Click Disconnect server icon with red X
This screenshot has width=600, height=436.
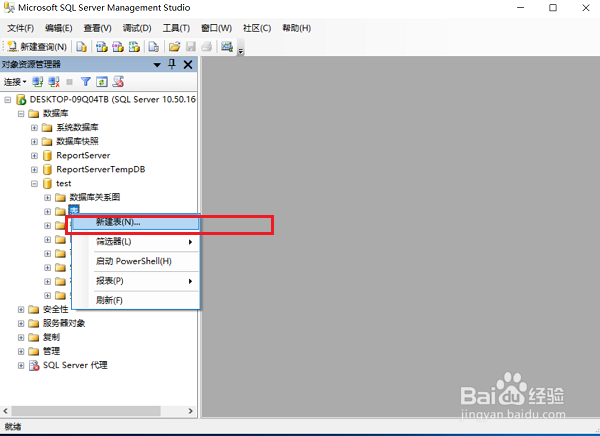coord(54,82)
